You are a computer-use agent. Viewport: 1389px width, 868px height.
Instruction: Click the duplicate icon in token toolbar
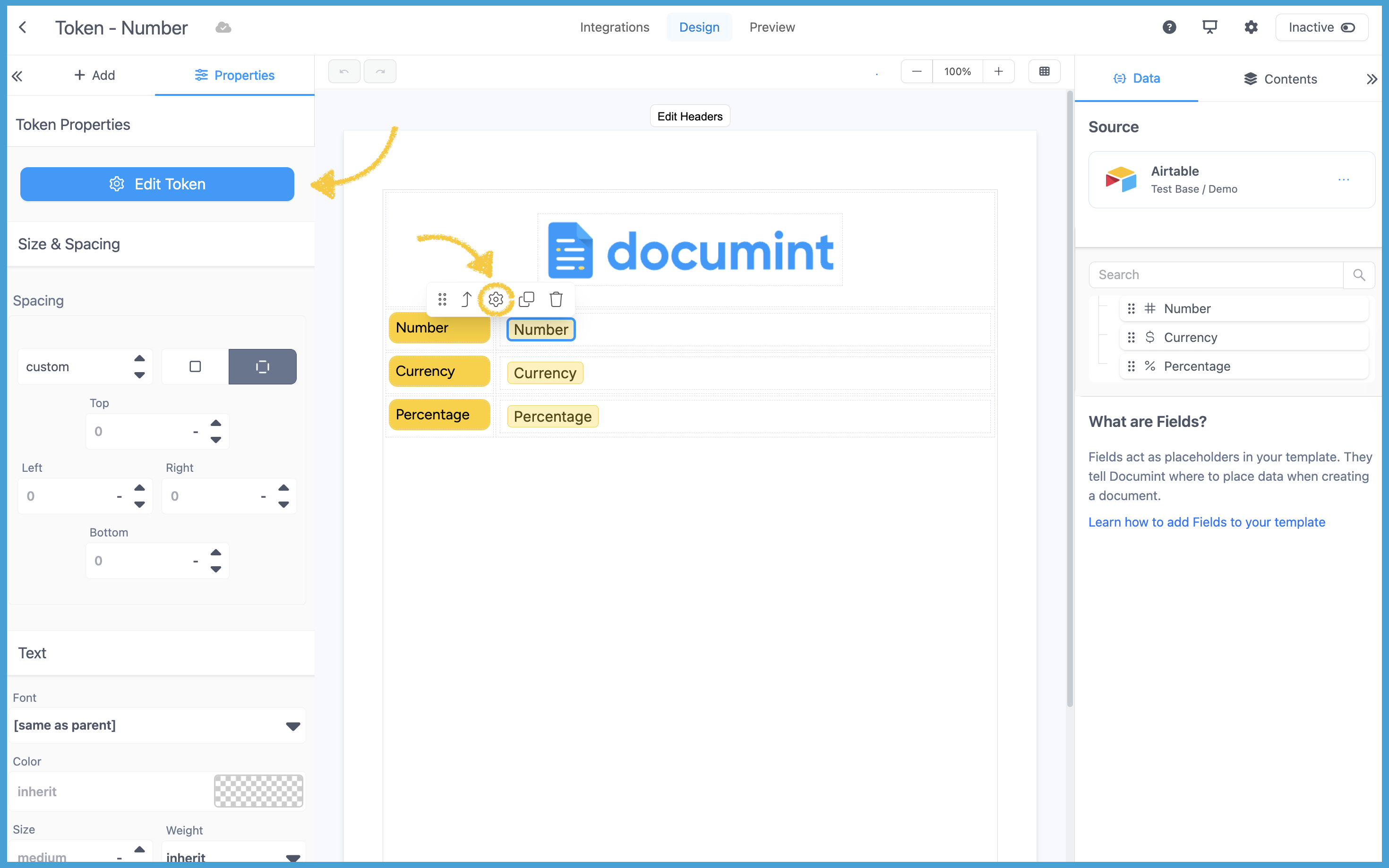pyautogui.click(x=526, y=299)
